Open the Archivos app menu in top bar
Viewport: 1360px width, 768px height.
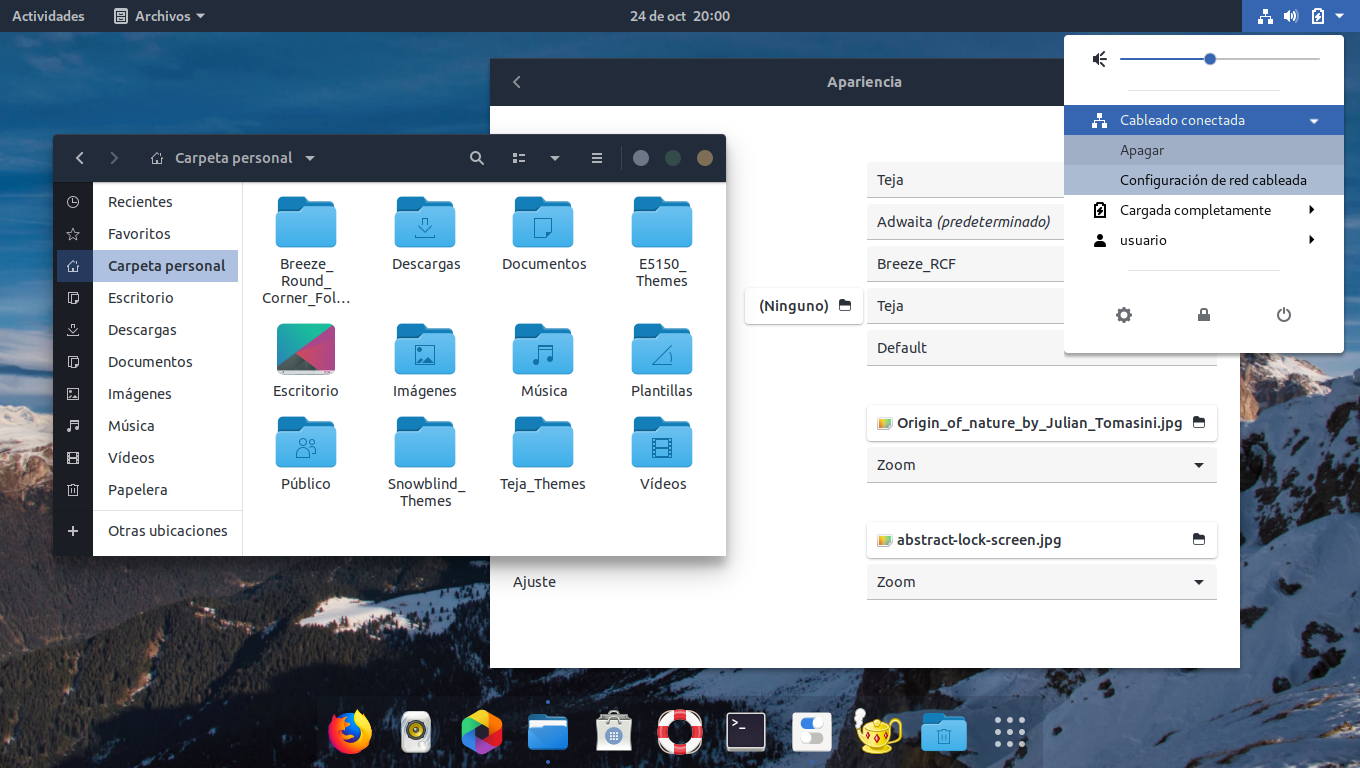[x=160, y=16]
